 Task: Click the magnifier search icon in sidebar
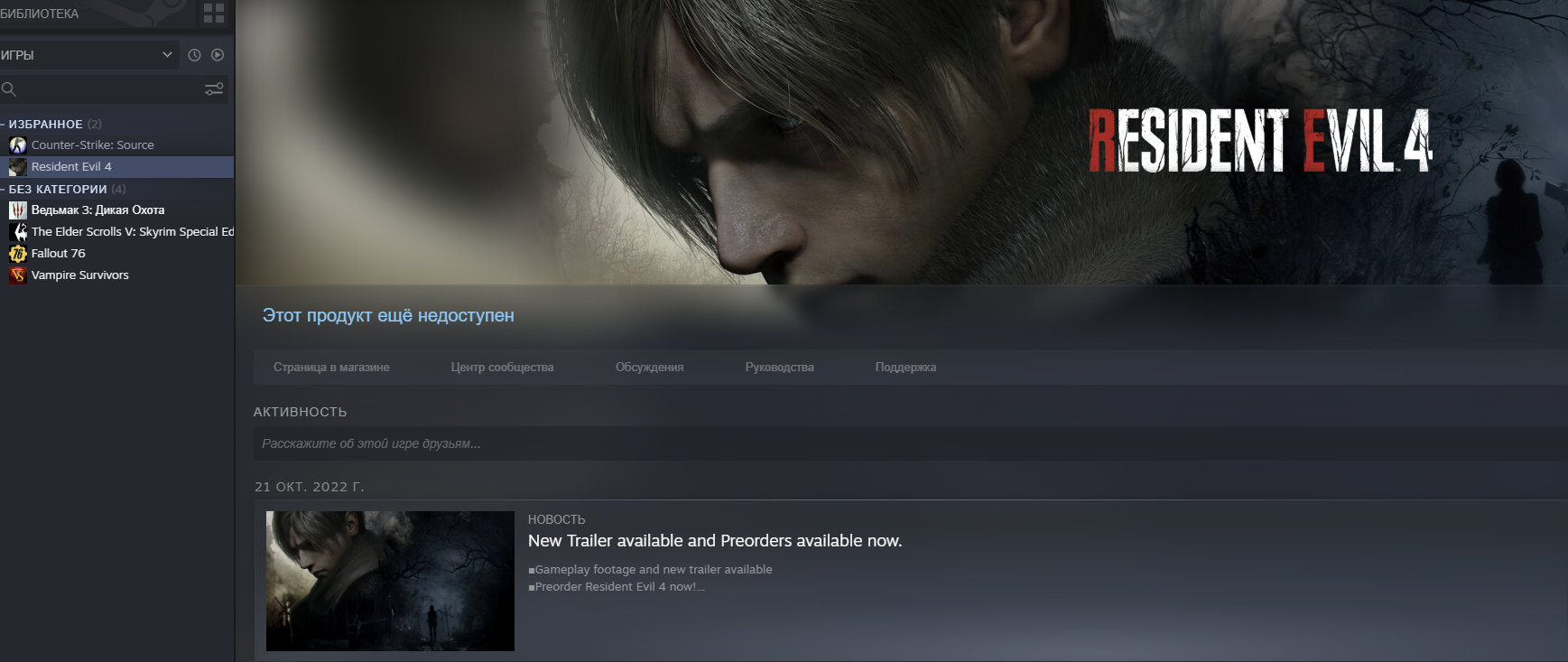pyautogui.click(x=9, y=89)
